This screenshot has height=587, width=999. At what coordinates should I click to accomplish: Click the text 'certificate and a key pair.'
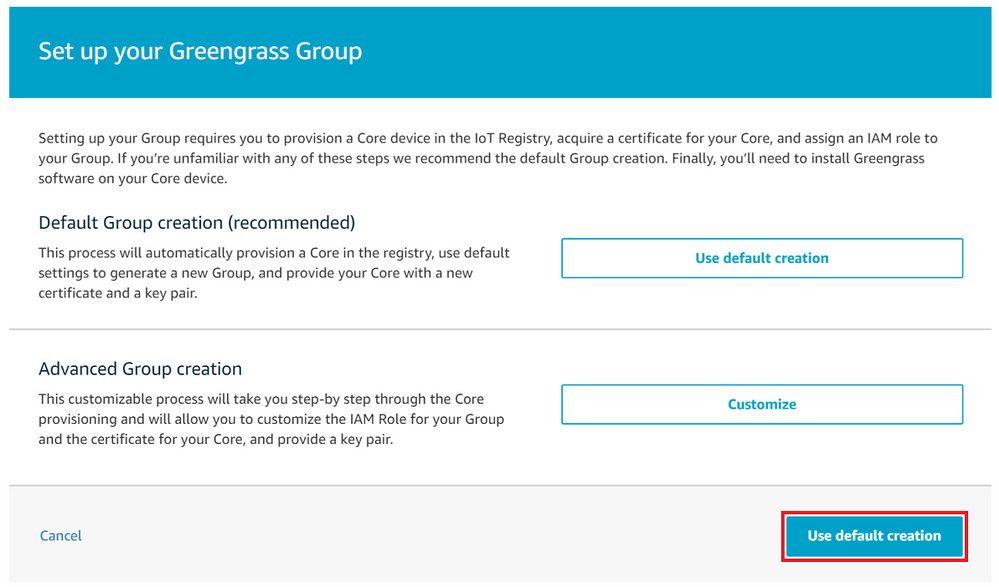pos(118,293)
